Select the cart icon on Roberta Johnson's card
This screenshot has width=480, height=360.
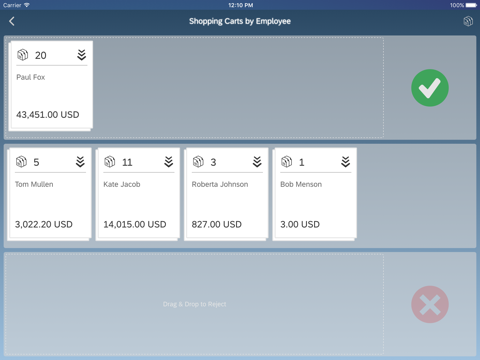[x=198, y=162]
